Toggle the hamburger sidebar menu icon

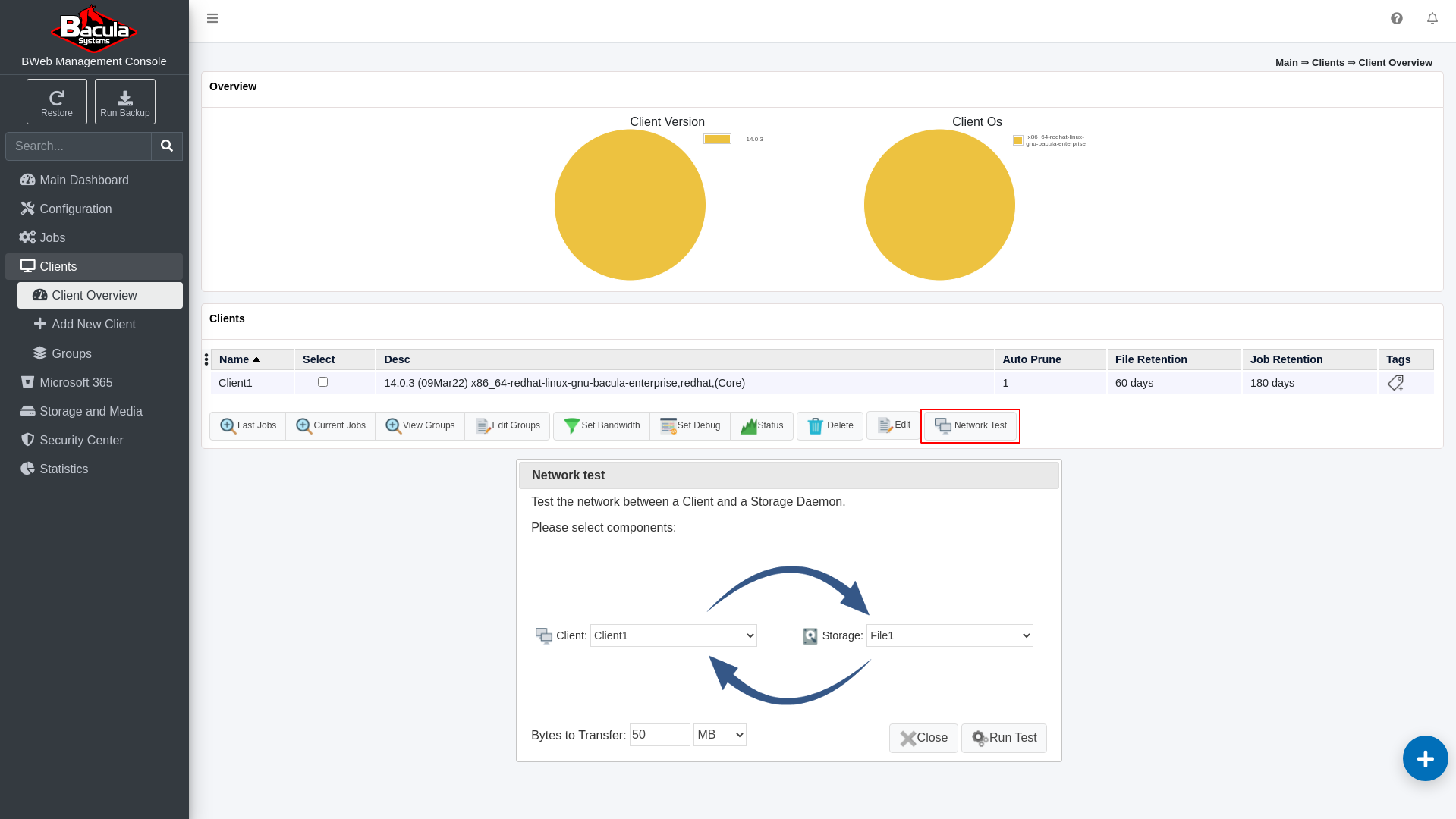pos(212,18)
